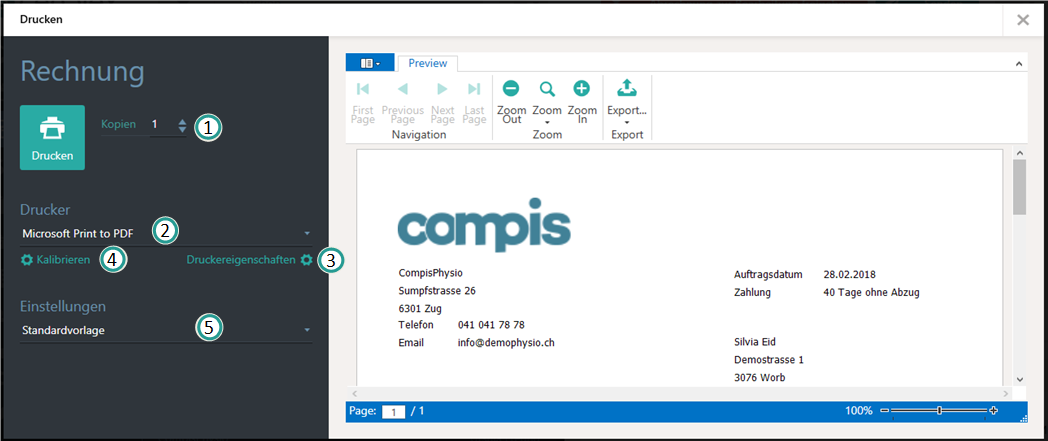Click the date 28.02.2018 in preview
The width and height of the screenshot is (1048, 441).
tap(849, 274)
